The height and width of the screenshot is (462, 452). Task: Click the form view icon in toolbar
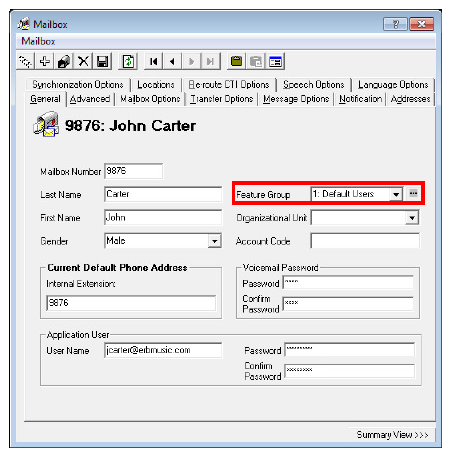275,62
